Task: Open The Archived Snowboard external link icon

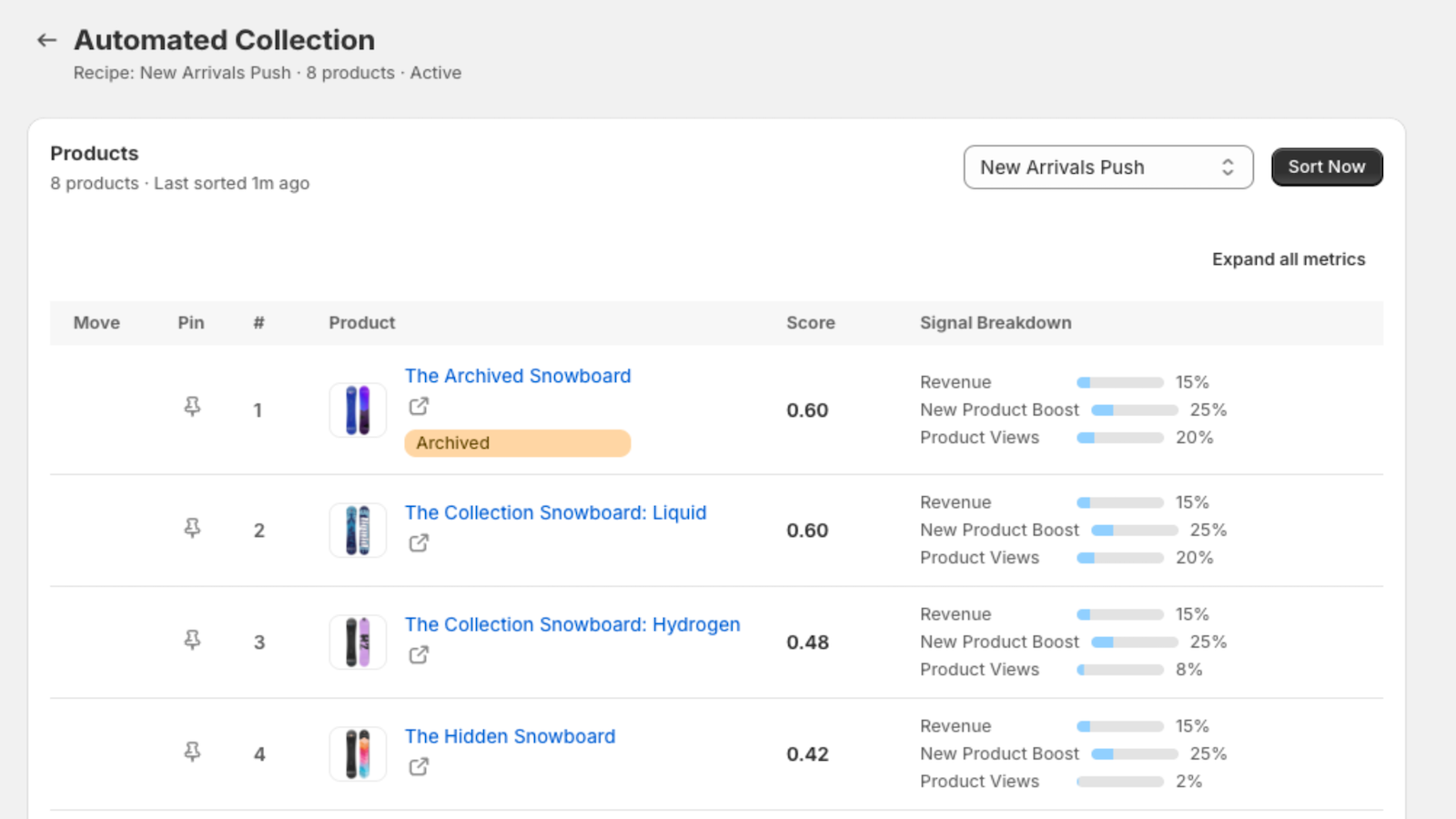Action: (419, 407)
